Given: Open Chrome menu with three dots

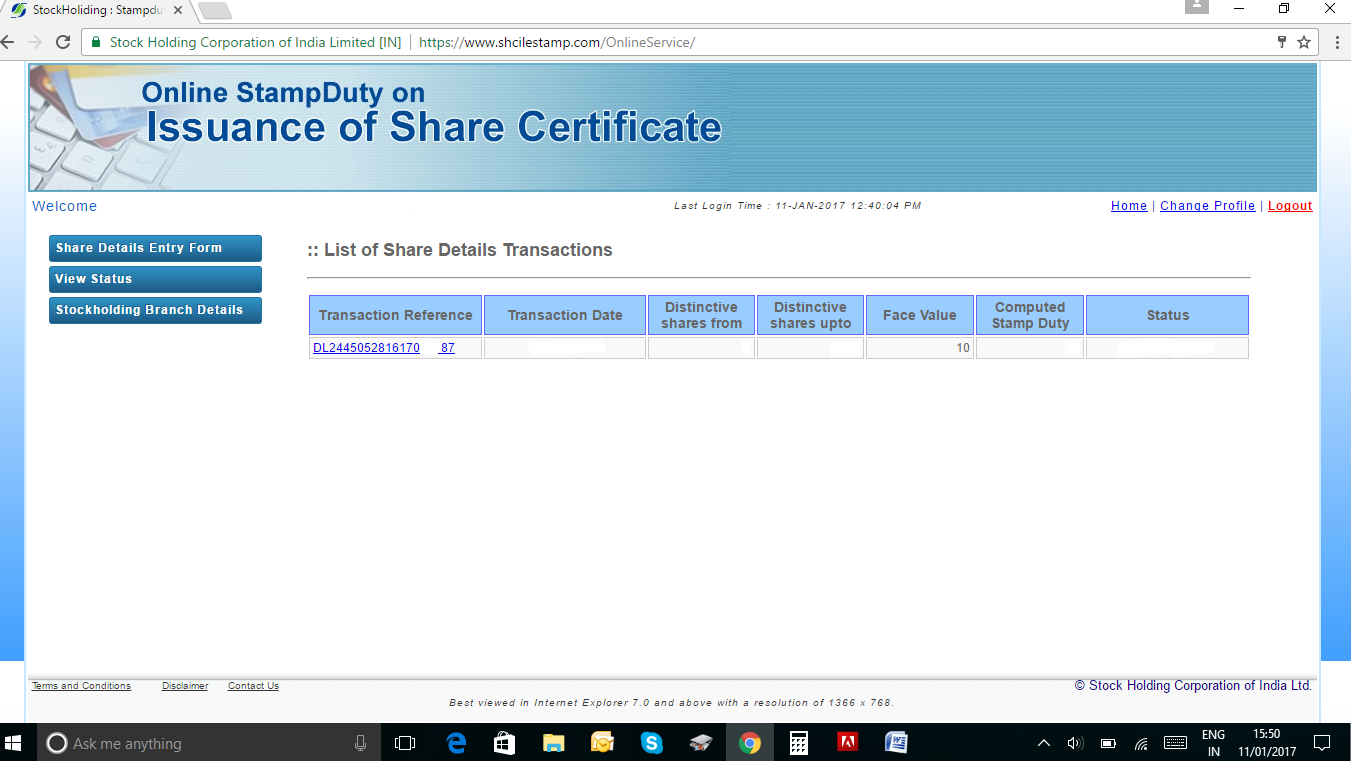Looking at the screenshot, I should (x=1337, y=42).
